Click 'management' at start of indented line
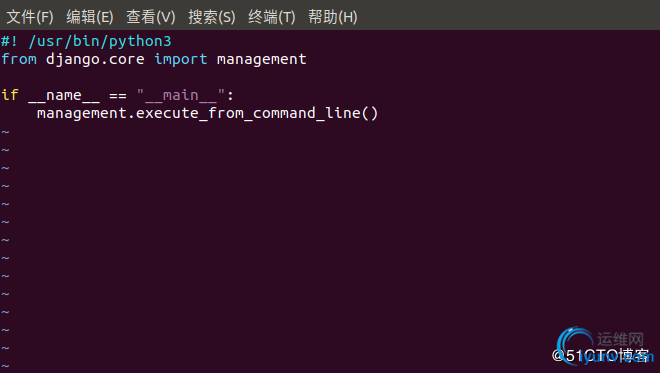This screenshot has height=373, width=660. point(82,113)
